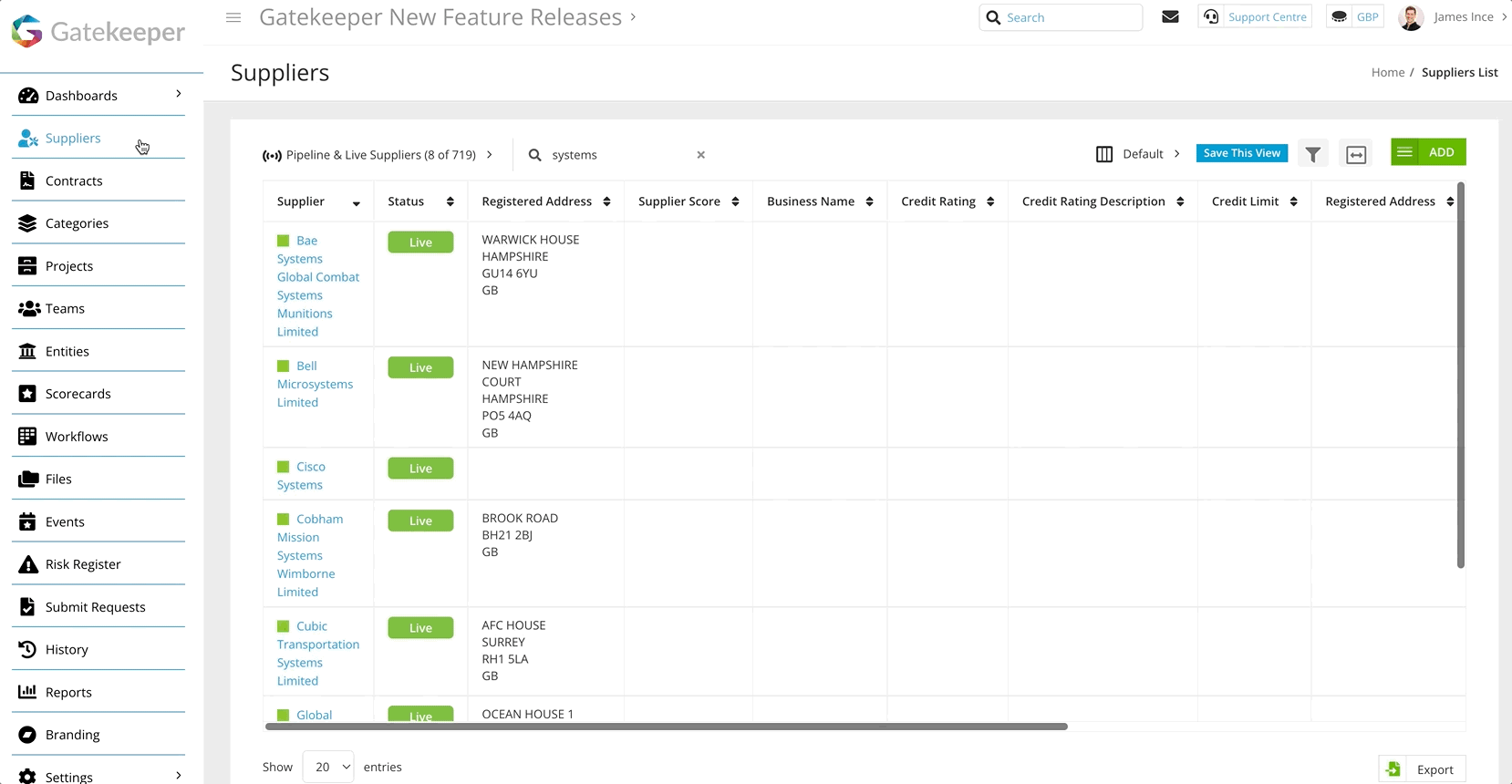Open Bell Microsystems Limited supplier link
Viewport: 1512px width, 784px height.
point(315,384)
